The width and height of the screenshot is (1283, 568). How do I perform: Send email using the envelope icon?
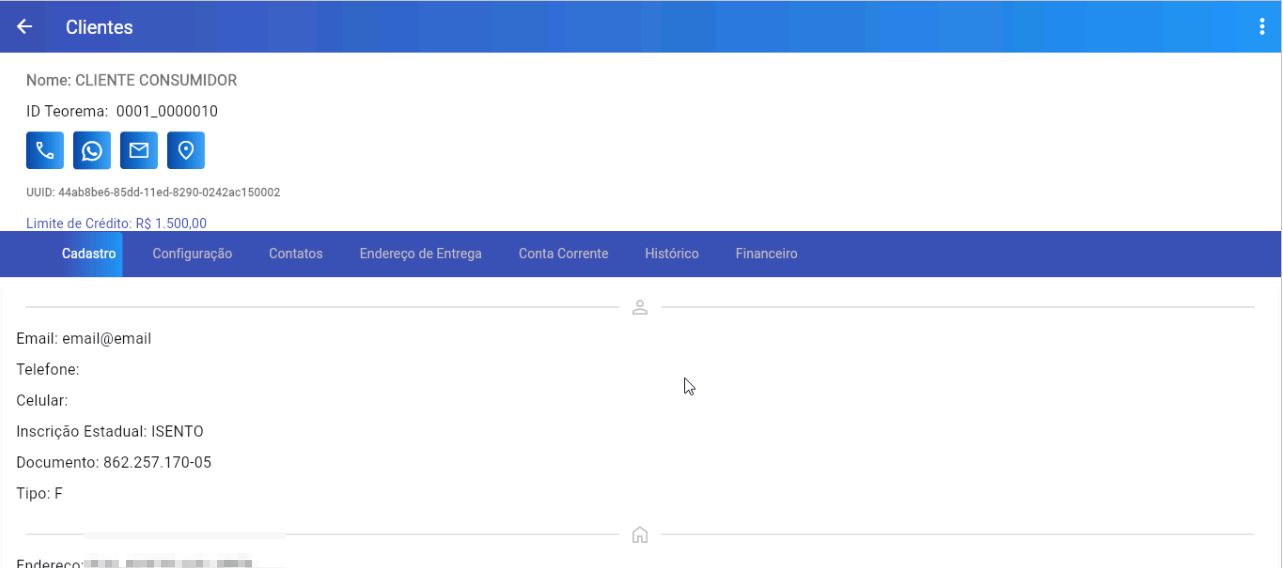(x=139, y=150)
